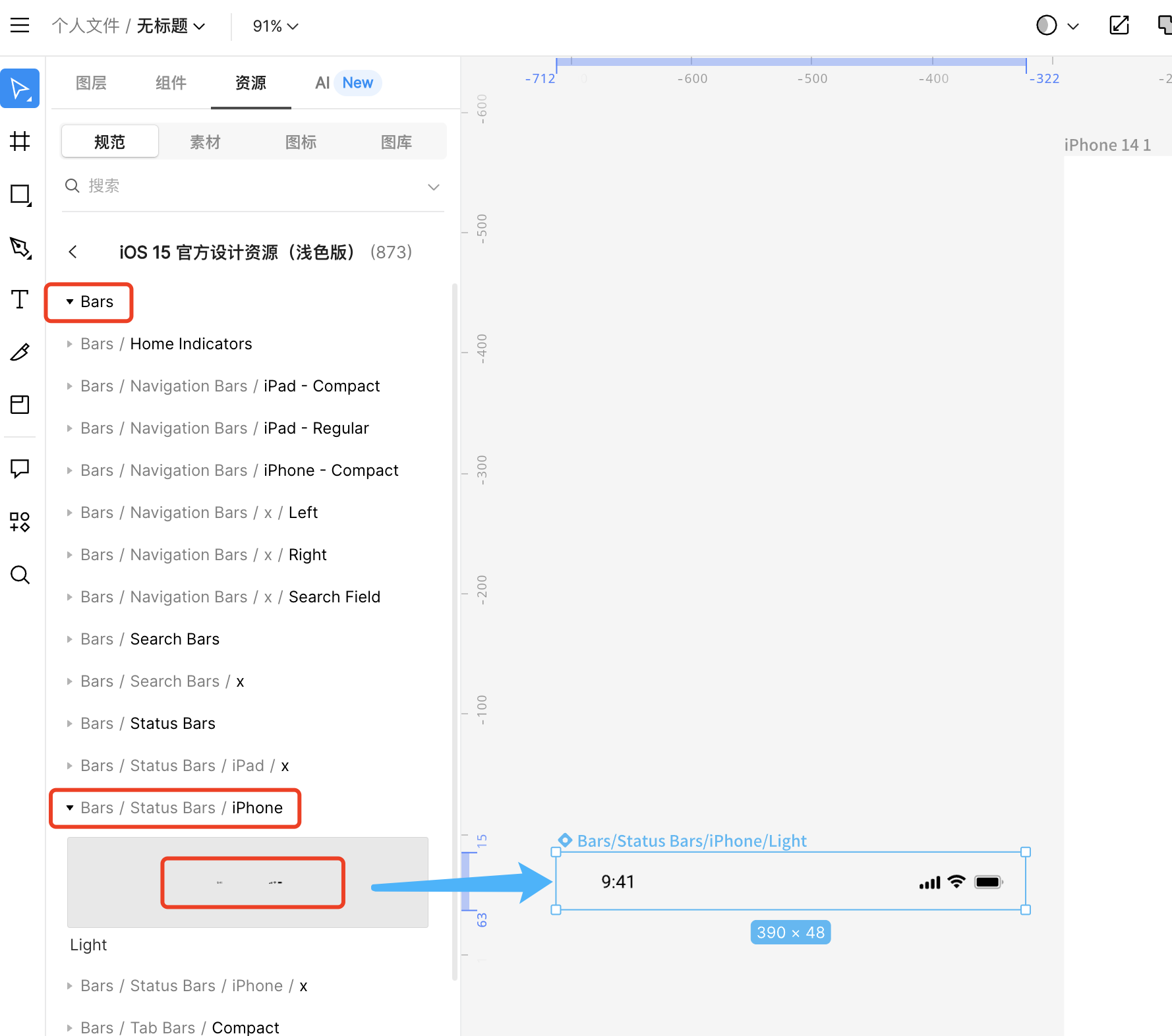Screen dimensions: 1172x1036
Task: Open the hamburger main menu
Action: pyautogui.click(x=20, y=26)
